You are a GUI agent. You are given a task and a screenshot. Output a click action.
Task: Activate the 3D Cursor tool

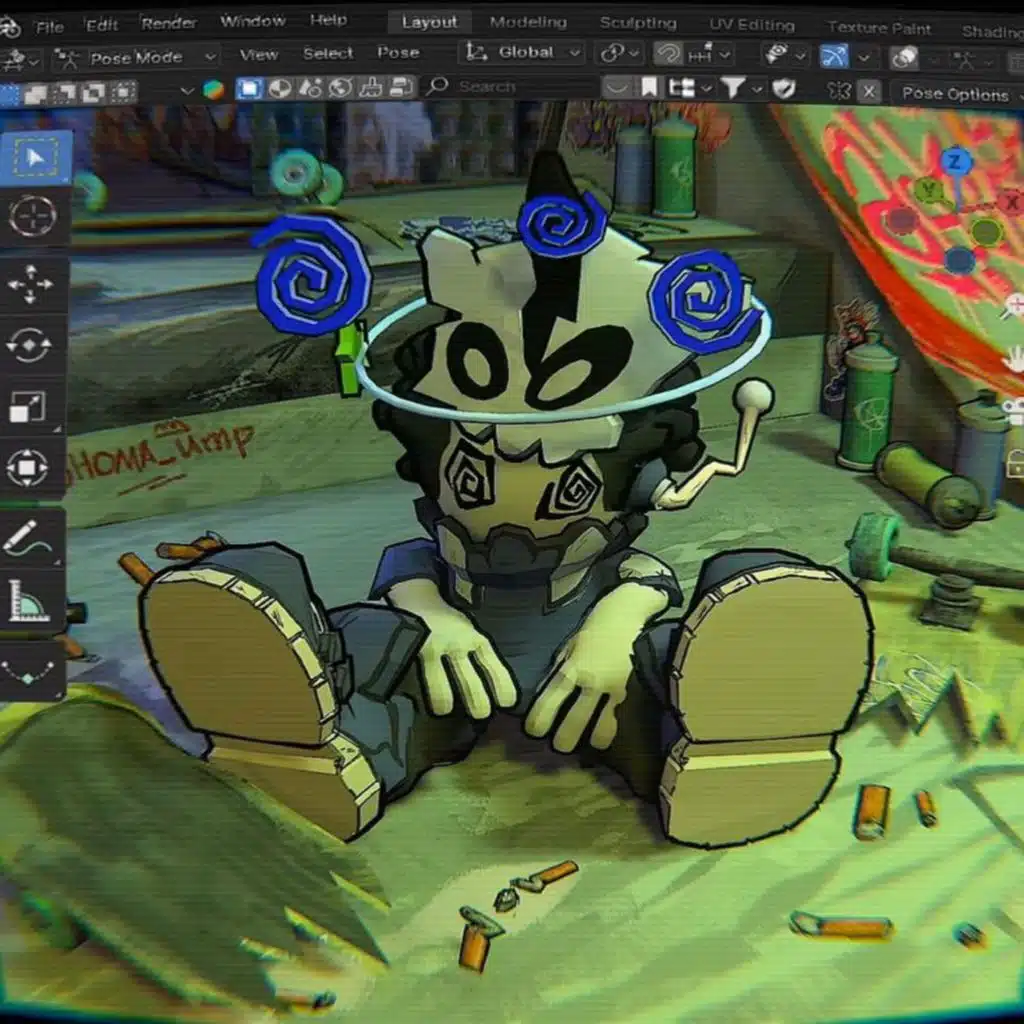point(33,216)
